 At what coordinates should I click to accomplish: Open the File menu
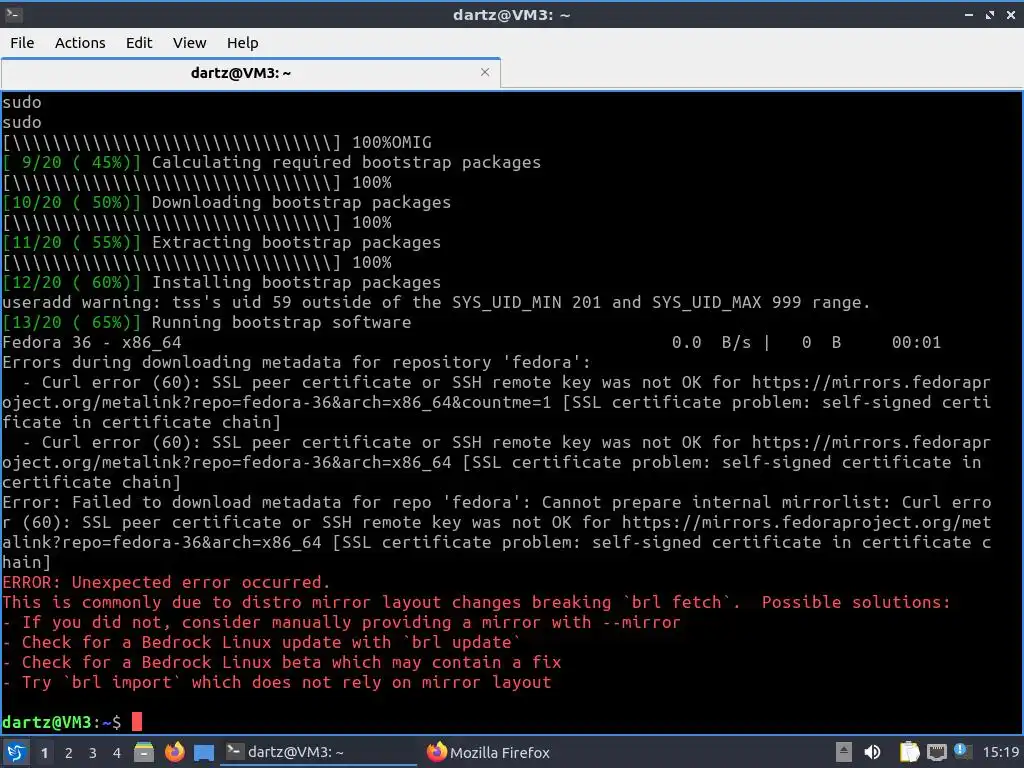22,42
